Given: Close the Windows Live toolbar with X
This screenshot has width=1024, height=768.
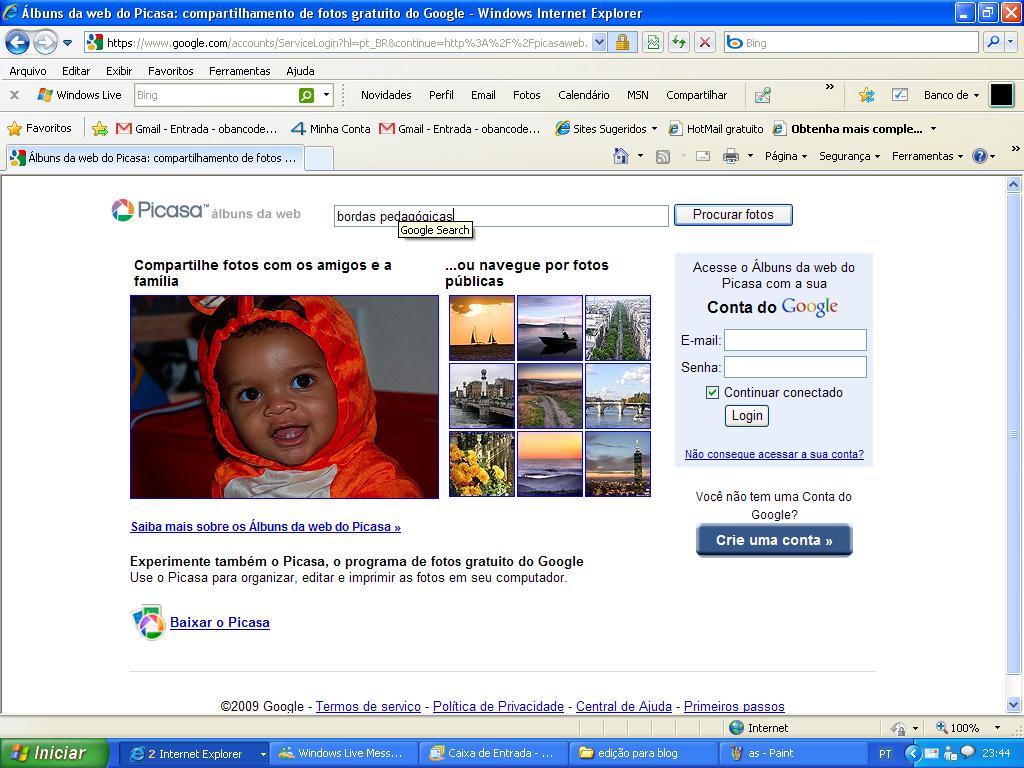Looking at the screenshot, I should pos(14,95).
